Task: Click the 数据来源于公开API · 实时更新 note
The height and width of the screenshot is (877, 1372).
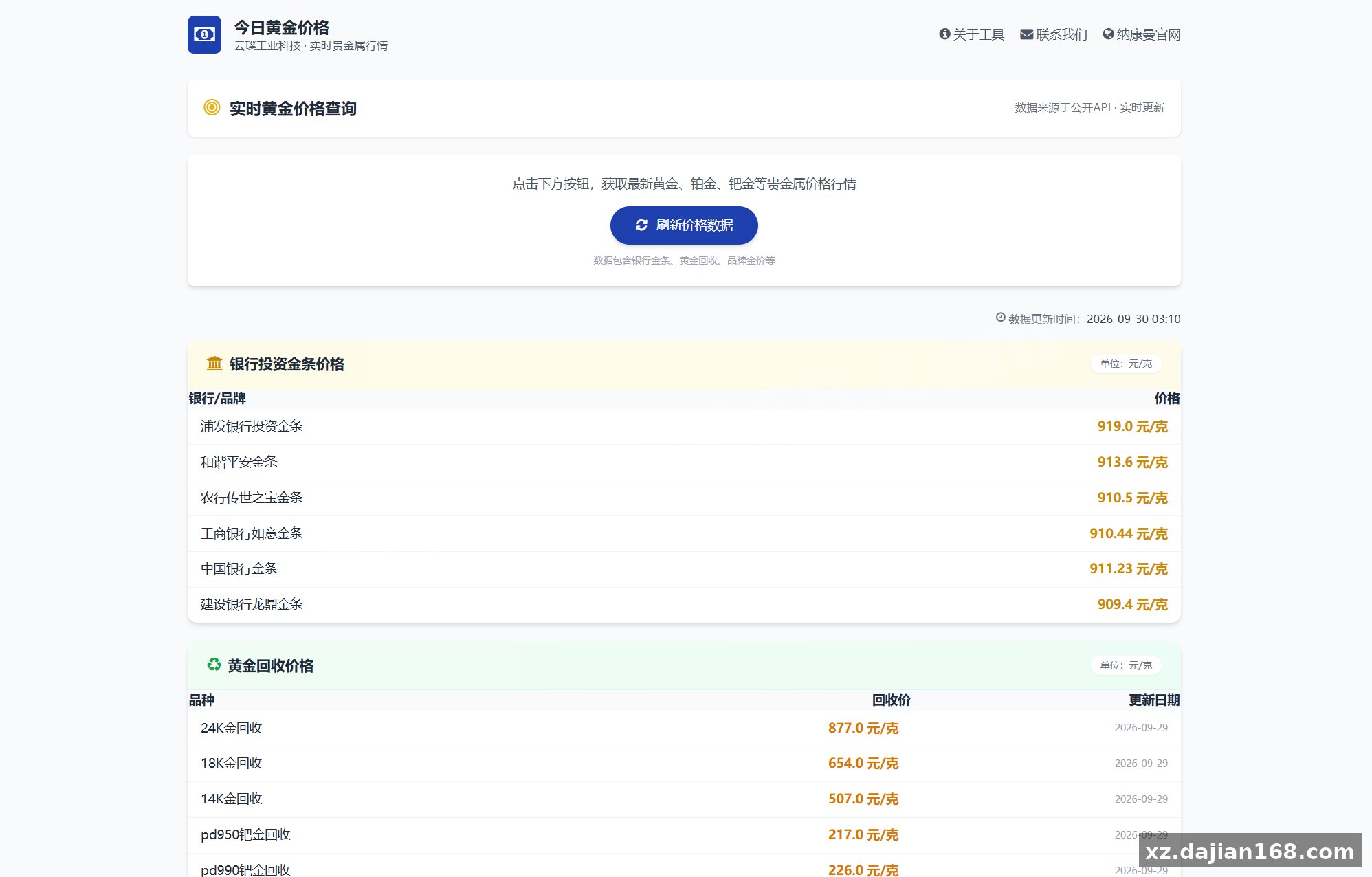Action: click(1089, 108)
